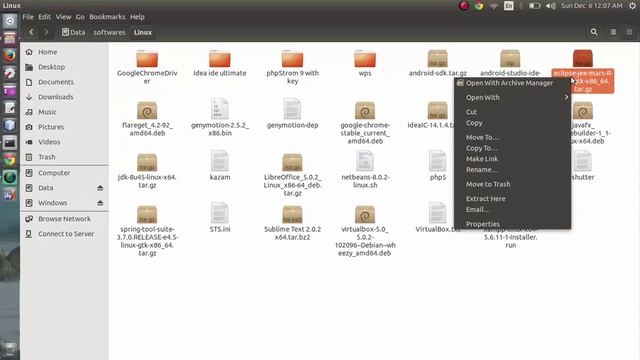Select spring-tool-suite tar.gz archive icon

(x=147, y=215)
